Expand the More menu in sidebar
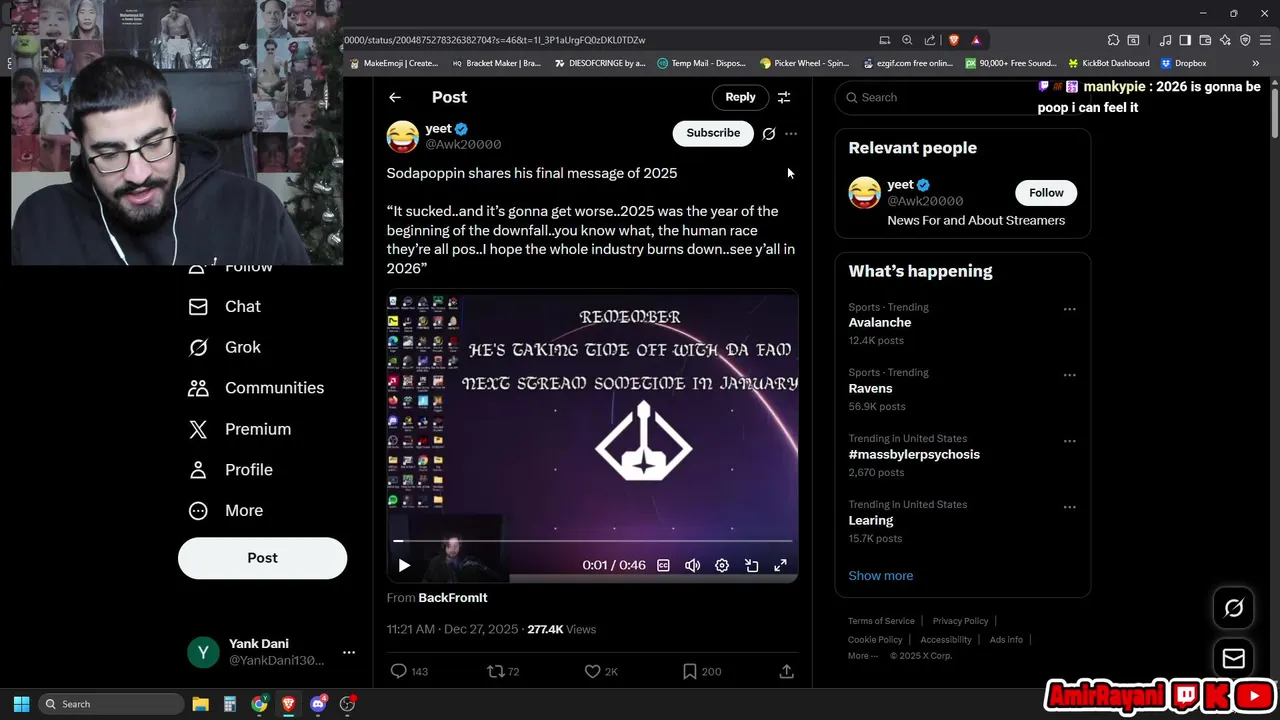Image resolution: width=1280 pixels, height=720 pixels. pos(227,511)
